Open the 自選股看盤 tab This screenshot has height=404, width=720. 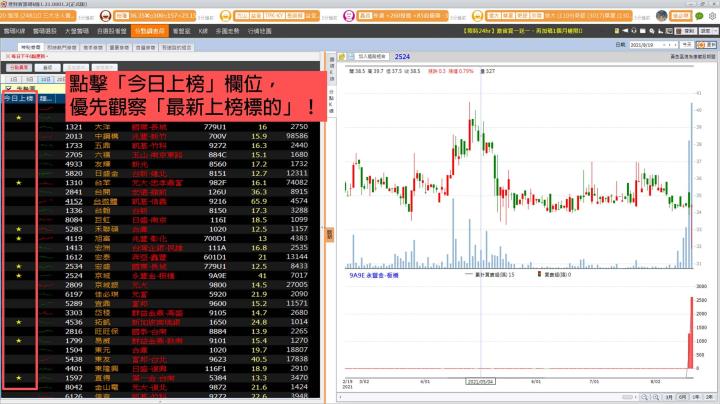coord(112,31)
